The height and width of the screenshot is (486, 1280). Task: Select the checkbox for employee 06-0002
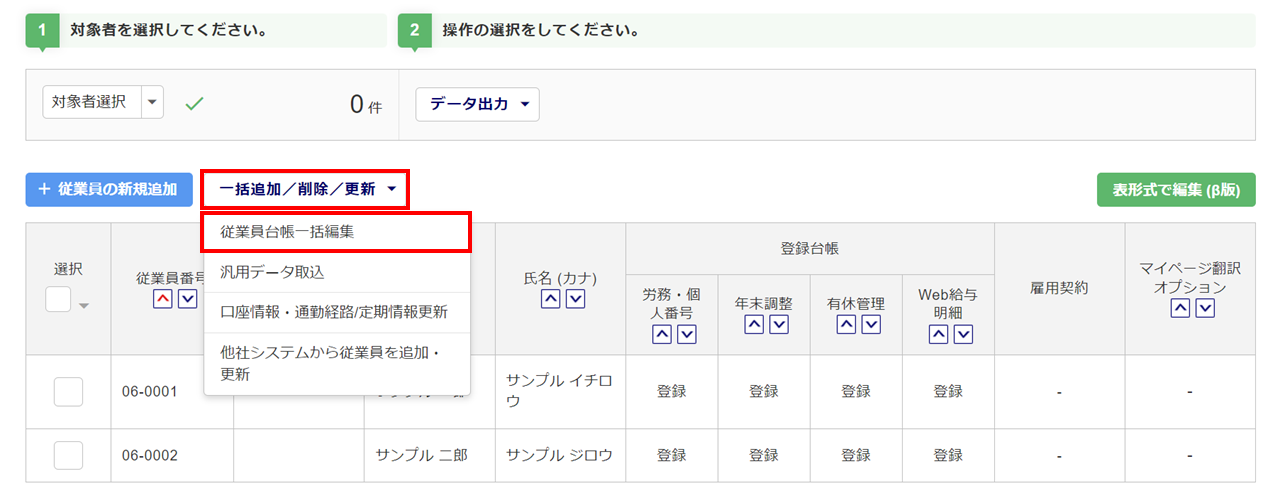(x=68, y=455)
